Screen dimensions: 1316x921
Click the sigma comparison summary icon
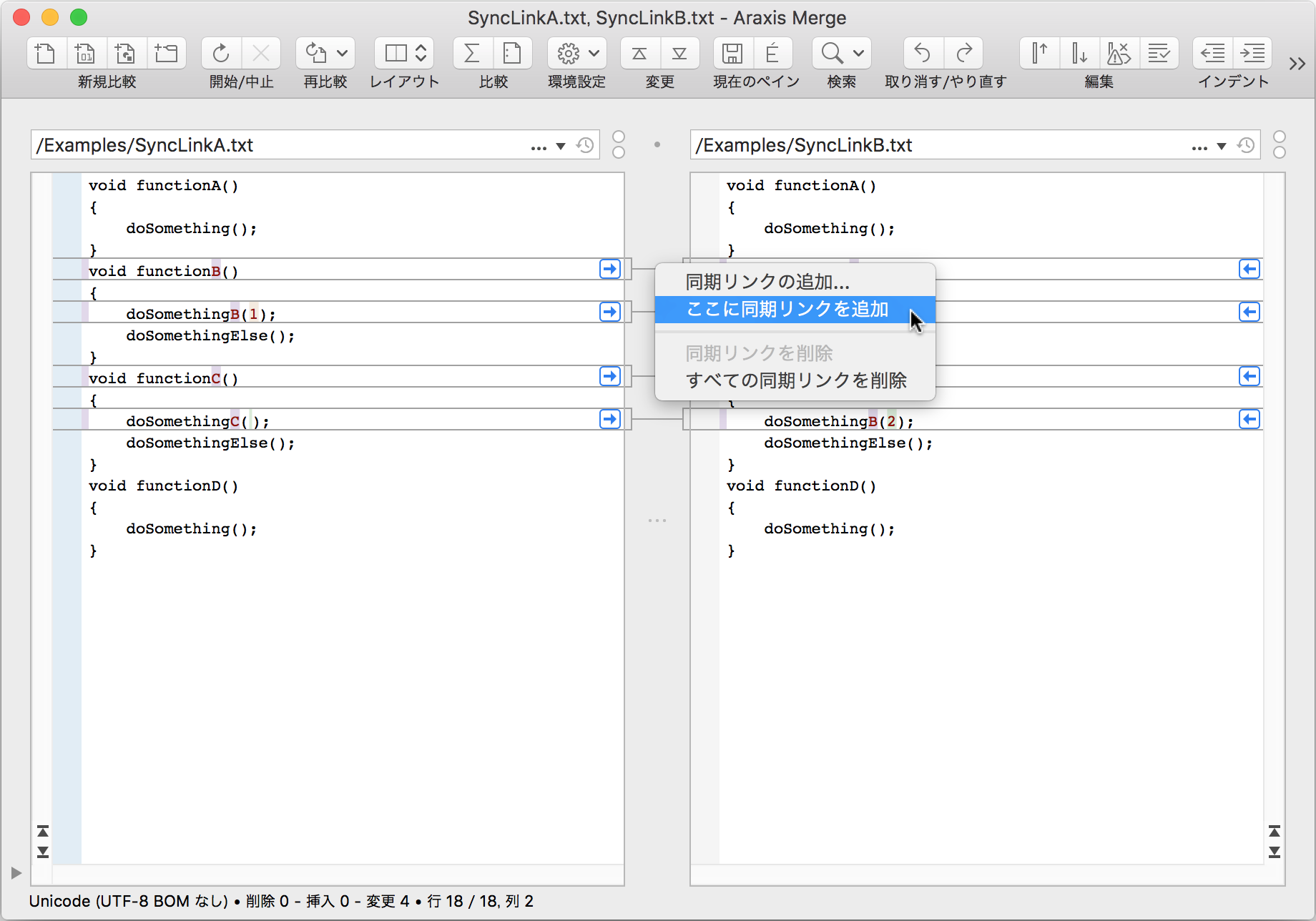(x=472, y=53)
